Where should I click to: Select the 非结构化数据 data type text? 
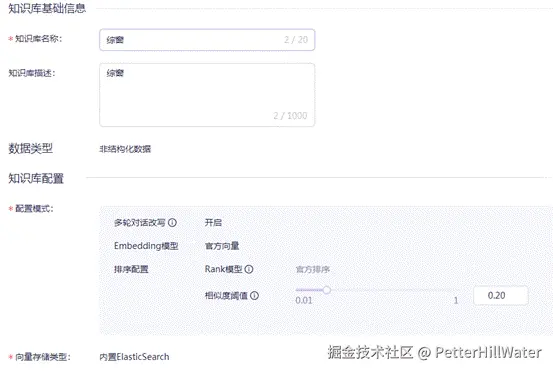coord(125,149)
